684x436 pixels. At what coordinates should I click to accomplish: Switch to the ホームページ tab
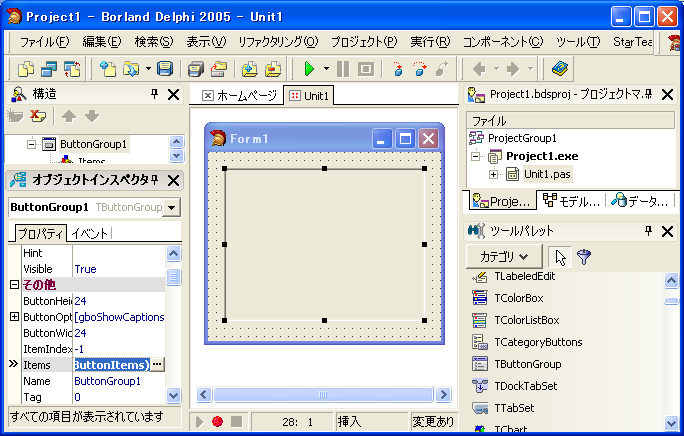click(x=239, y=96)
